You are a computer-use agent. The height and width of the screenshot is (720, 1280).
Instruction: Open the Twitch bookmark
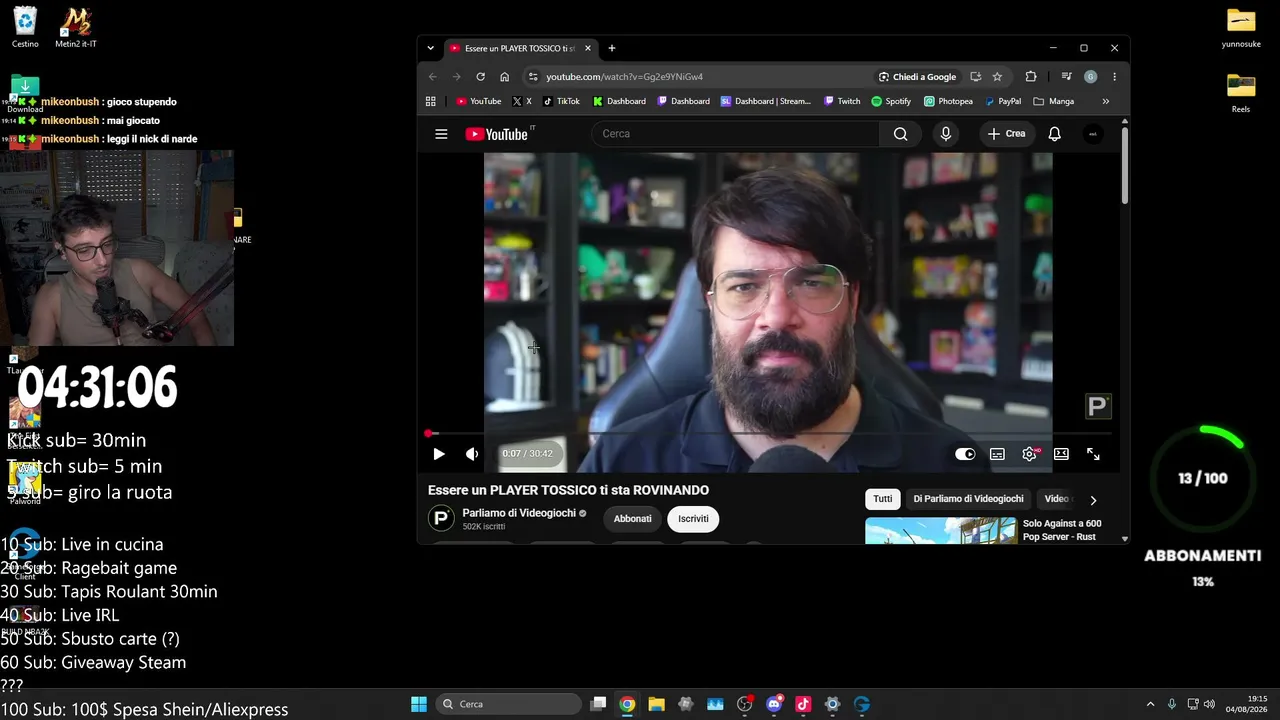841,101
